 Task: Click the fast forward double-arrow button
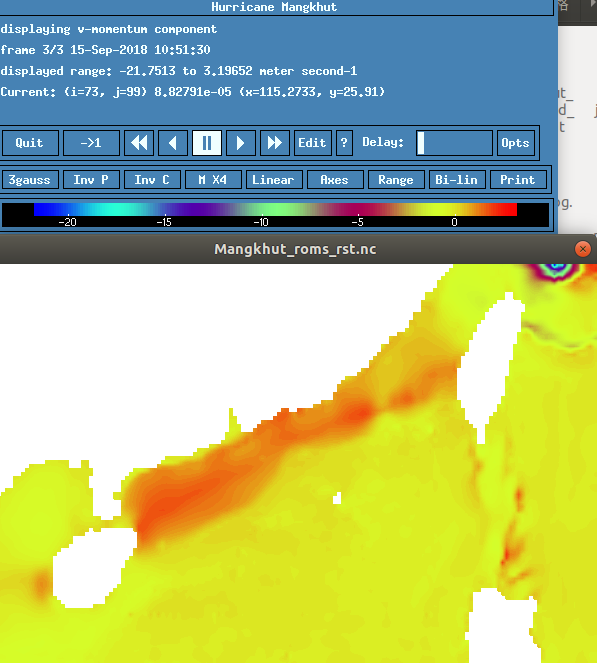pos(275,143)
